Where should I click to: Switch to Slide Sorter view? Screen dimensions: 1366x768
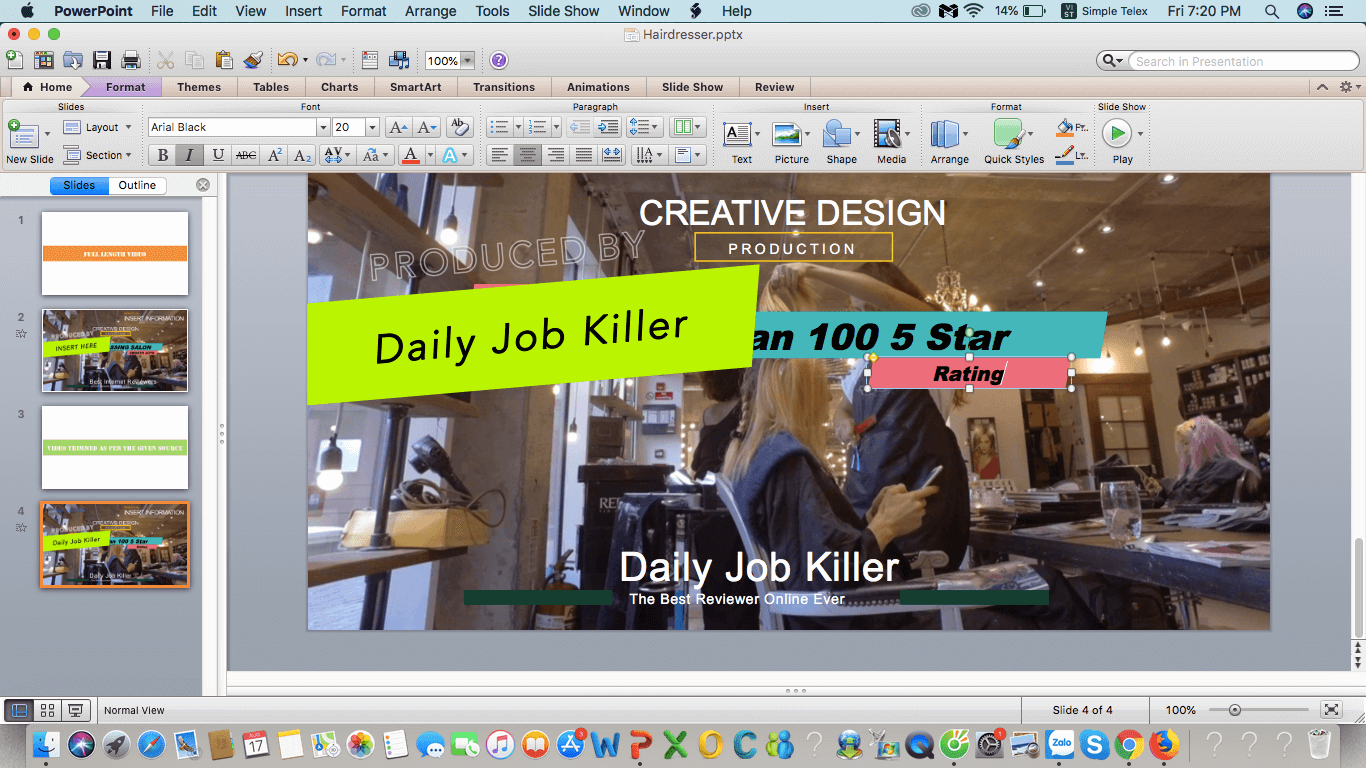47,710
